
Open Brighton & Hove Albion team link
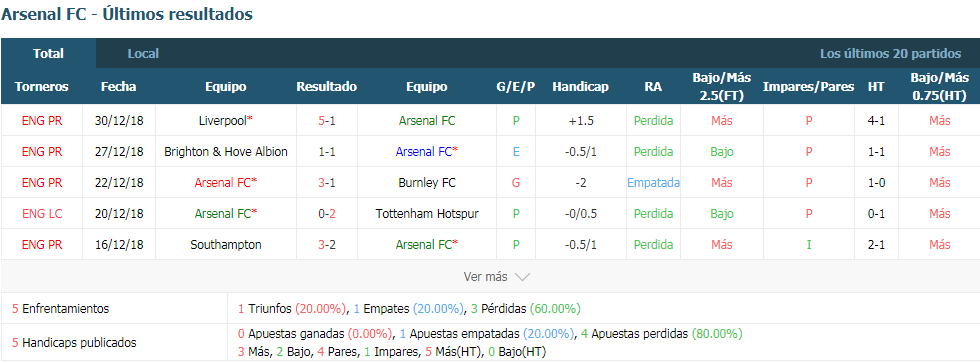click(226, 152)
